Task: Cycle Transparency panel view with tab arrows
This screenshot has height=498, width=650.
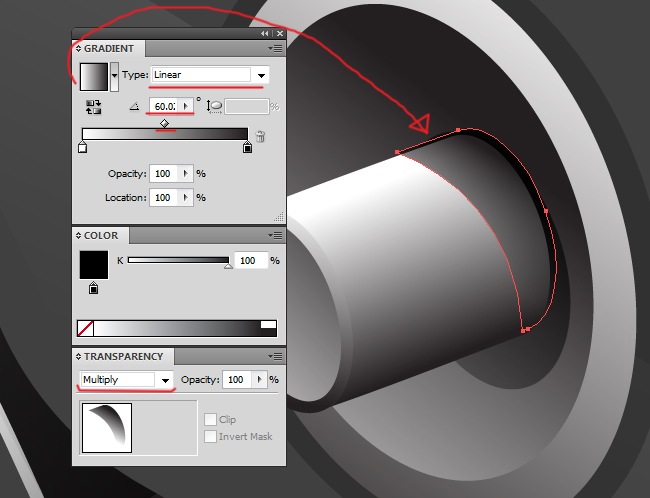Action: [x=78, y=357]
